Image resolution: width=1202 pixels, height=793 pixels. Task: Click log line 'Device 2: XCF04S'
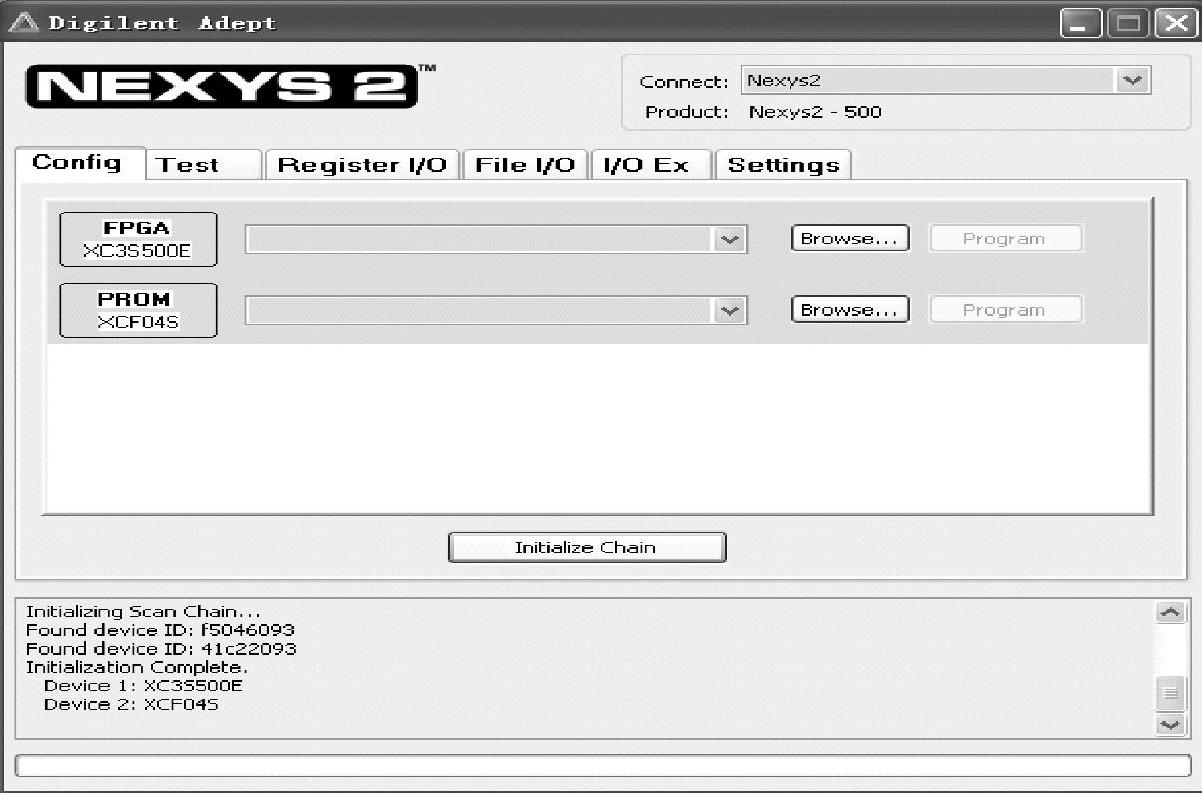131,705
